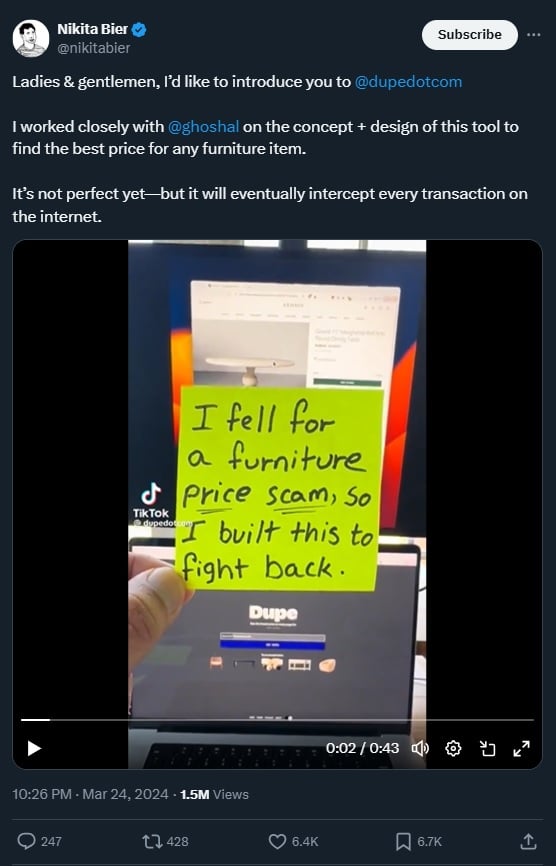The height and width of the screenshot is (866, 556).
Task: Expand video to fullscreen
Action: pyautogui.click(x=521, y=748)
